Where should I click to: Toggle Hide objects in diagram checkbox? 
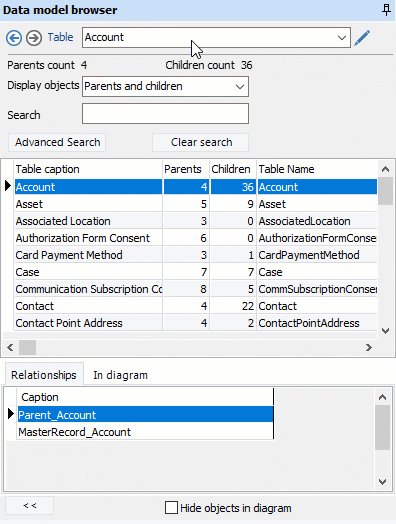(x=171, y=508)
